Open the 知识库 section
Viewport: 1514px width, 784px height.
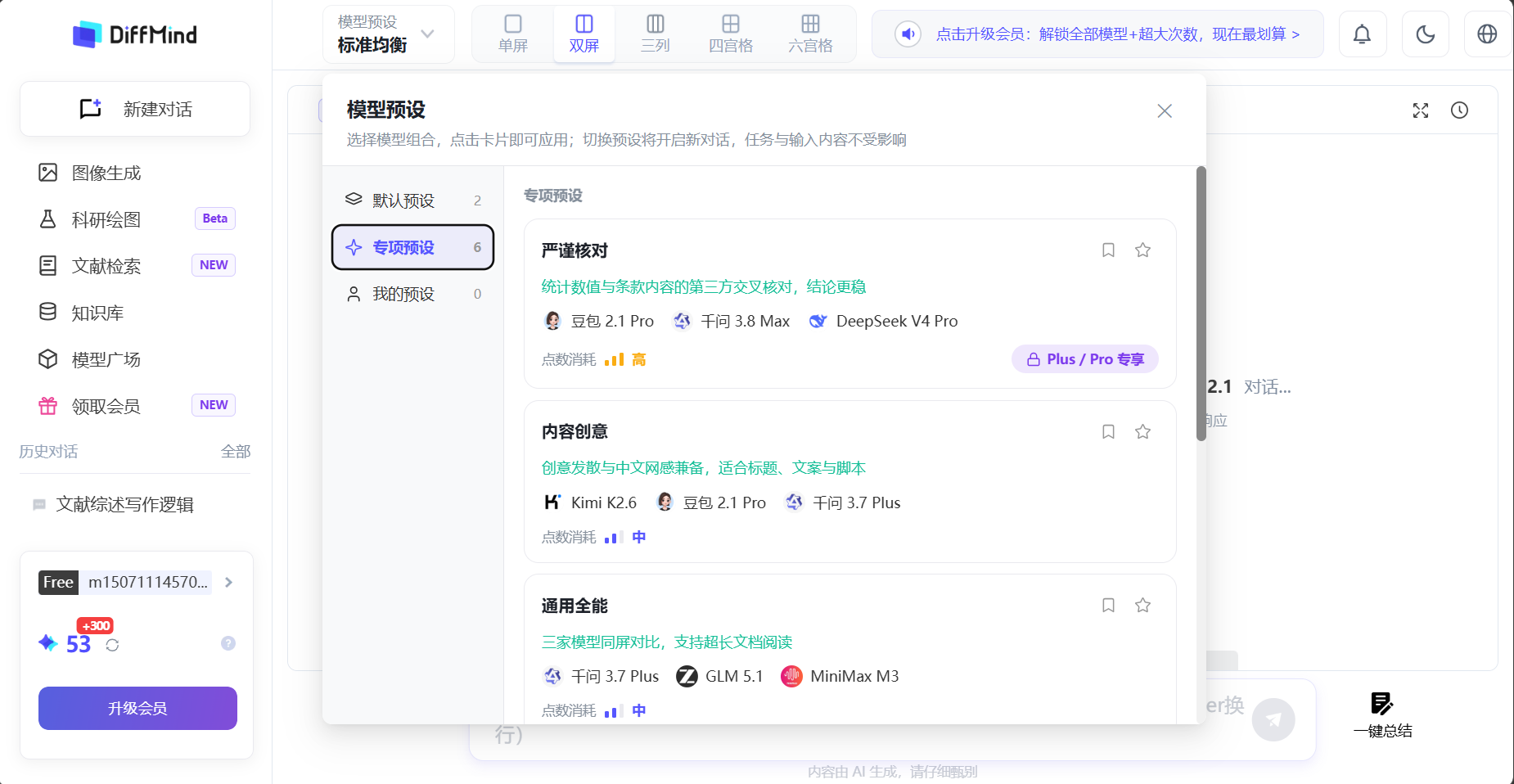tap(135, 313)
